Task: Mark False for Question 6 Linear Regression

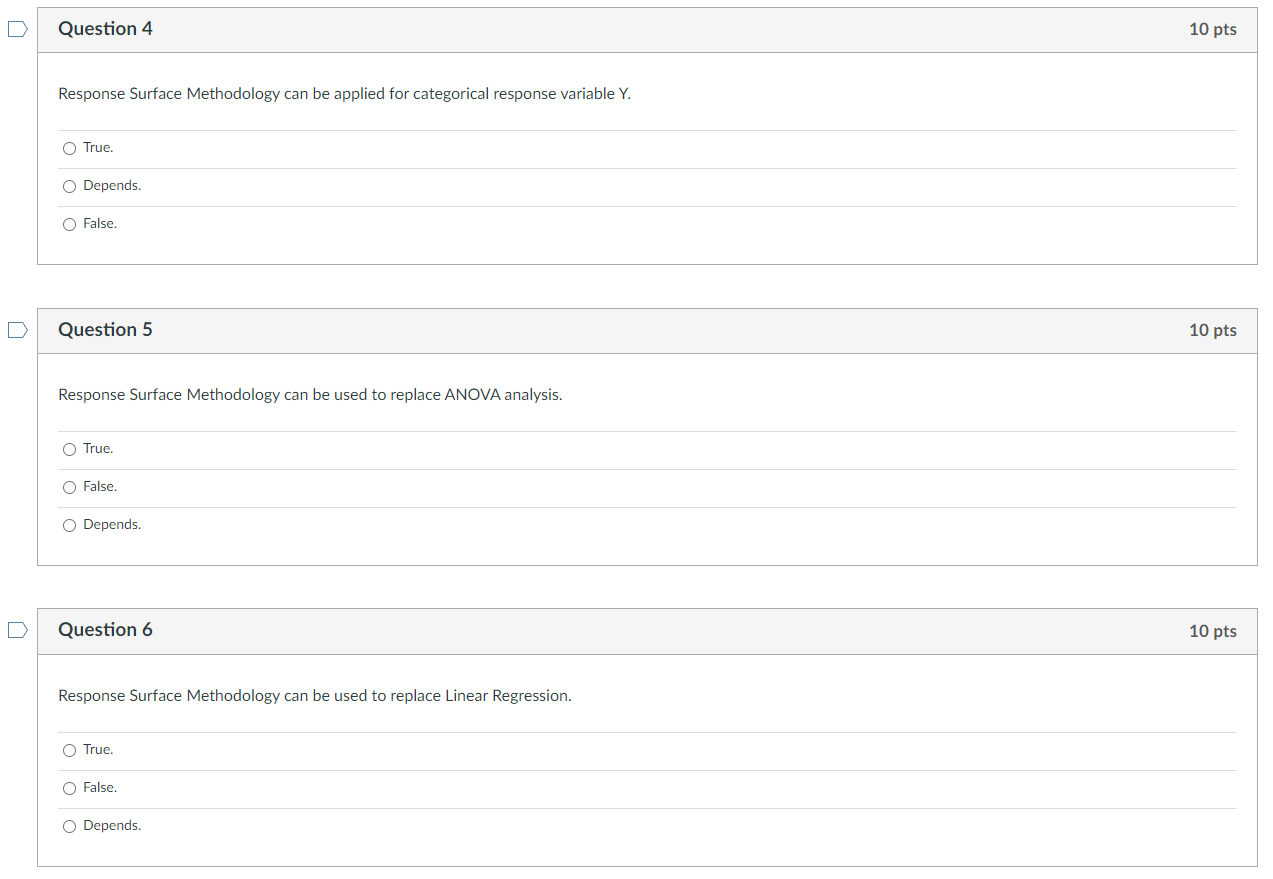Action: 69,788
